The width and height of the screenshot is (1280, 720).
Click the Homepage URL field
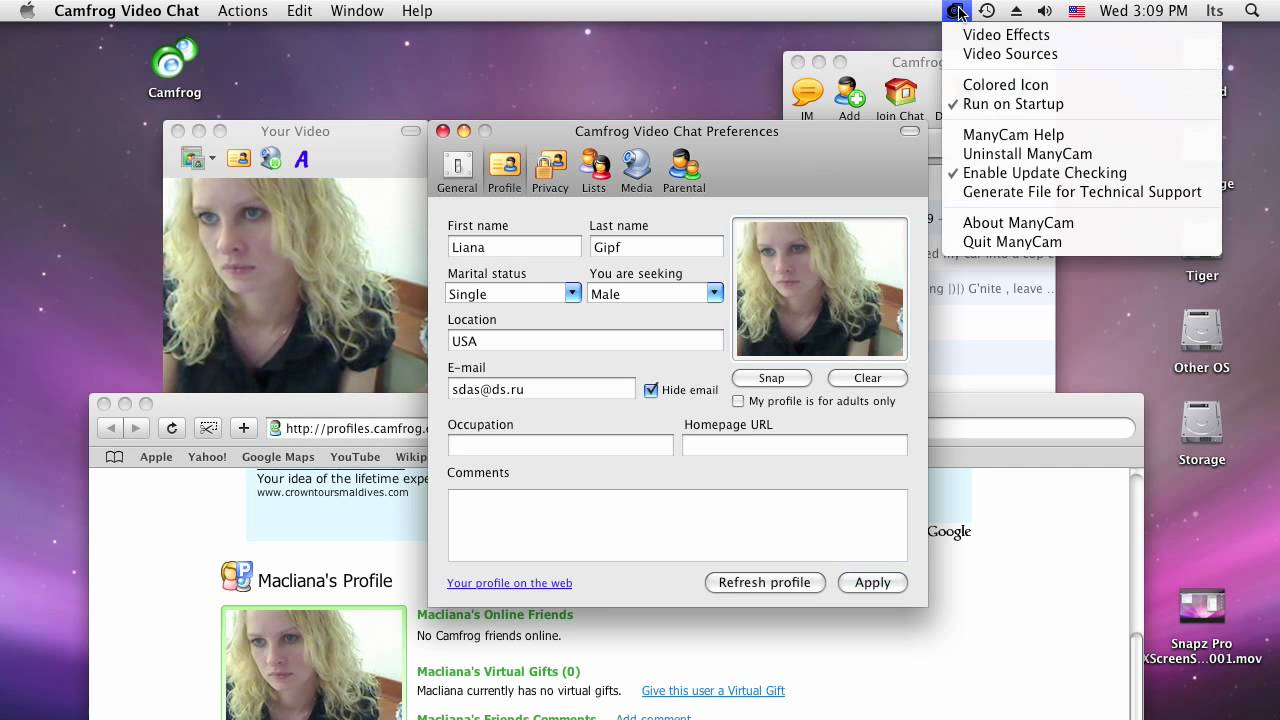795,445
